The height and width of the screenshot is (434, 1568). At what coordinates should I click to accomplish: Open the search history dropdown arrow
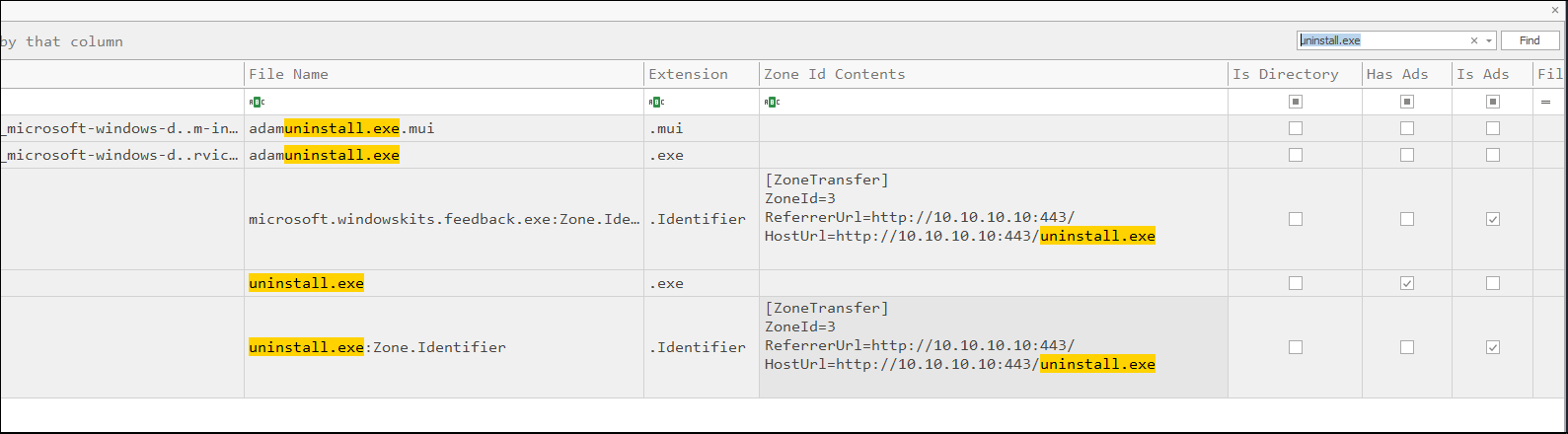(x=1489, y=40)
